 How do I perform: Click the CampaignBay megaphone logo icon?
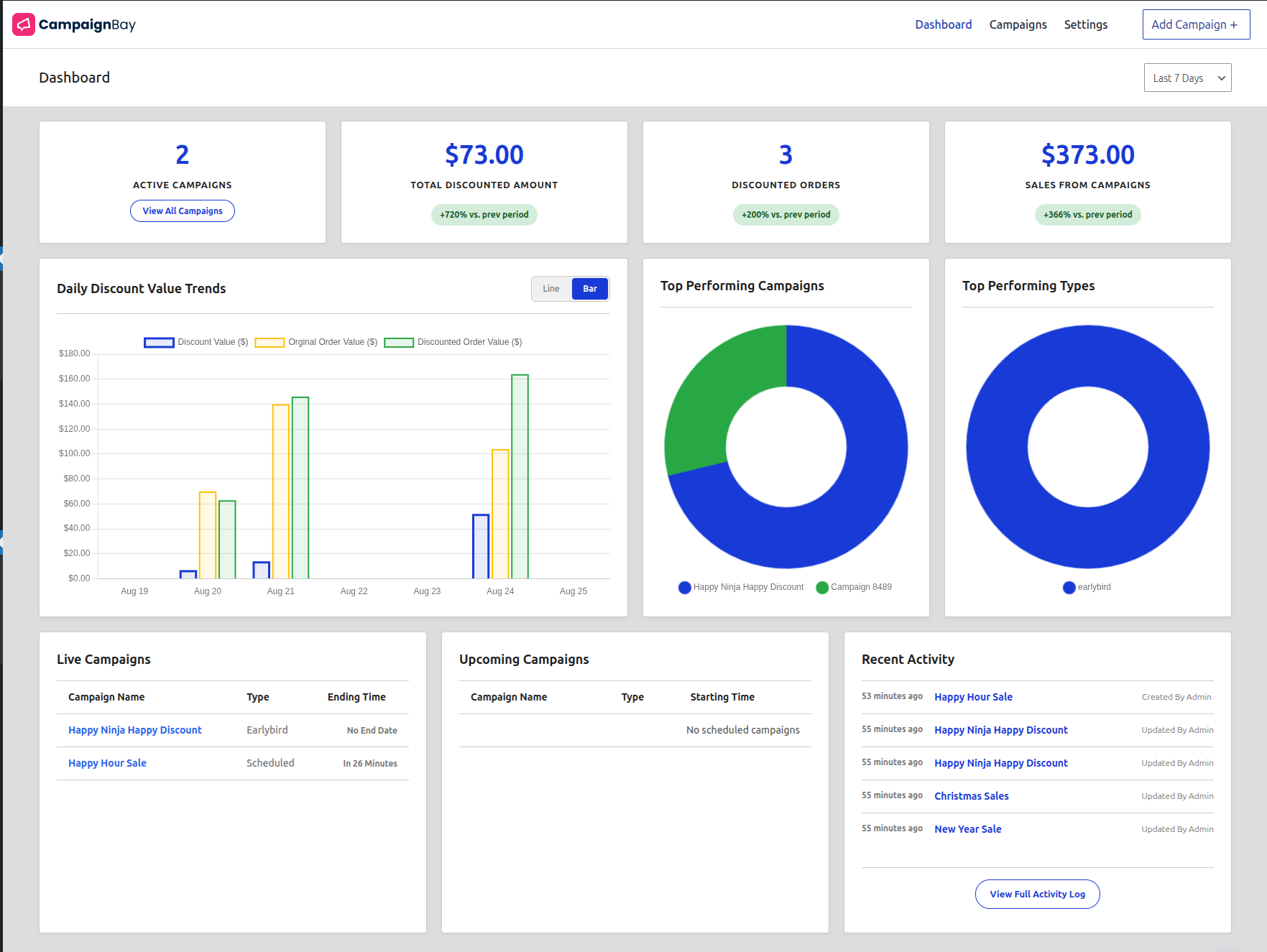24,24
